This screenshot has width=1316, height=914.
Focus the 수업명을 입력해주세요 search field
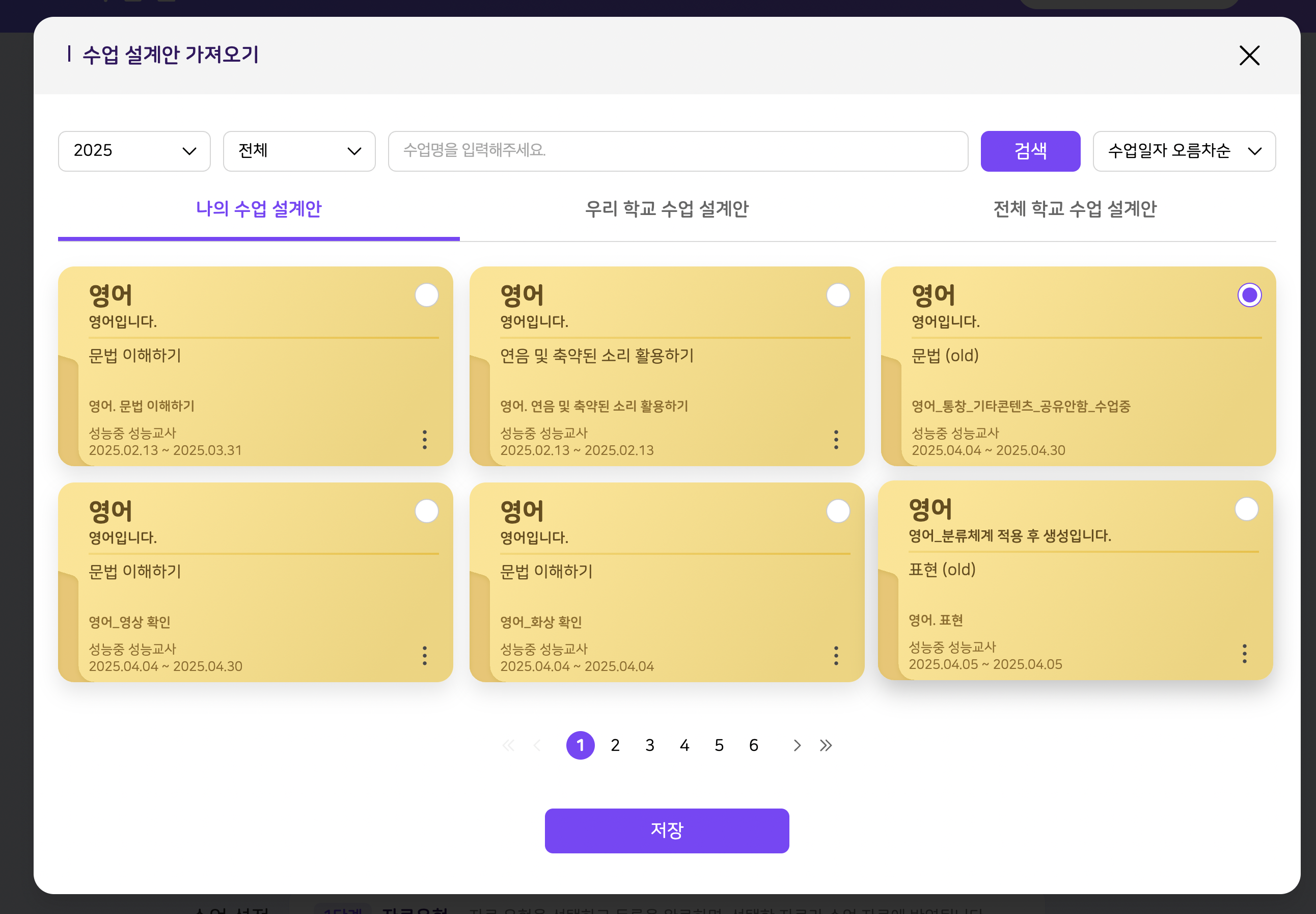(678, 151)
